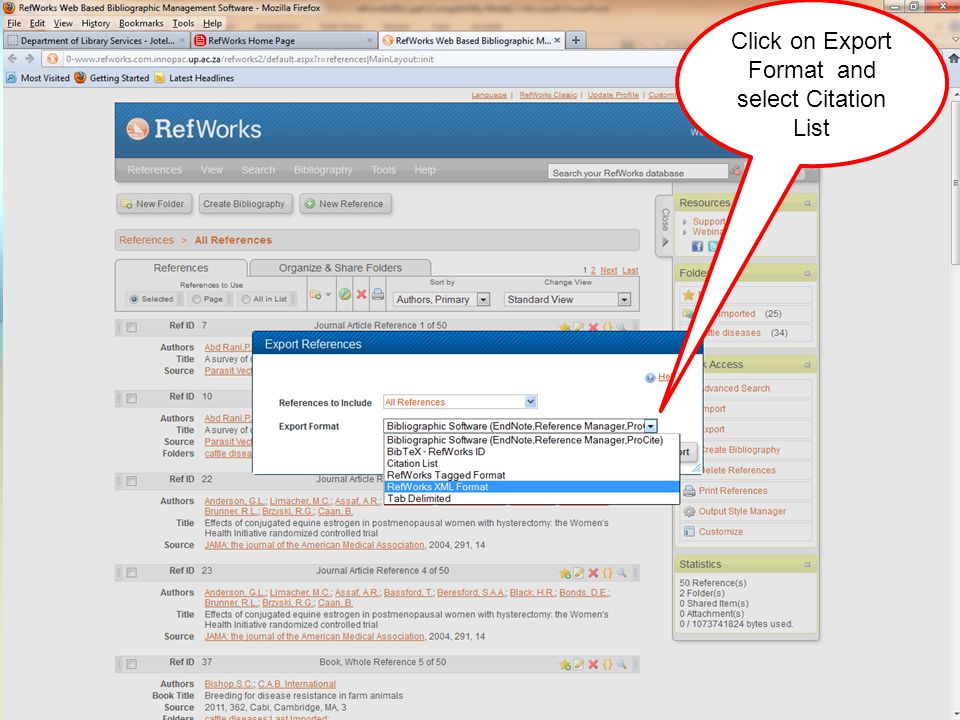Click the red delete X for Ref ID 37

tap(593, 664)
